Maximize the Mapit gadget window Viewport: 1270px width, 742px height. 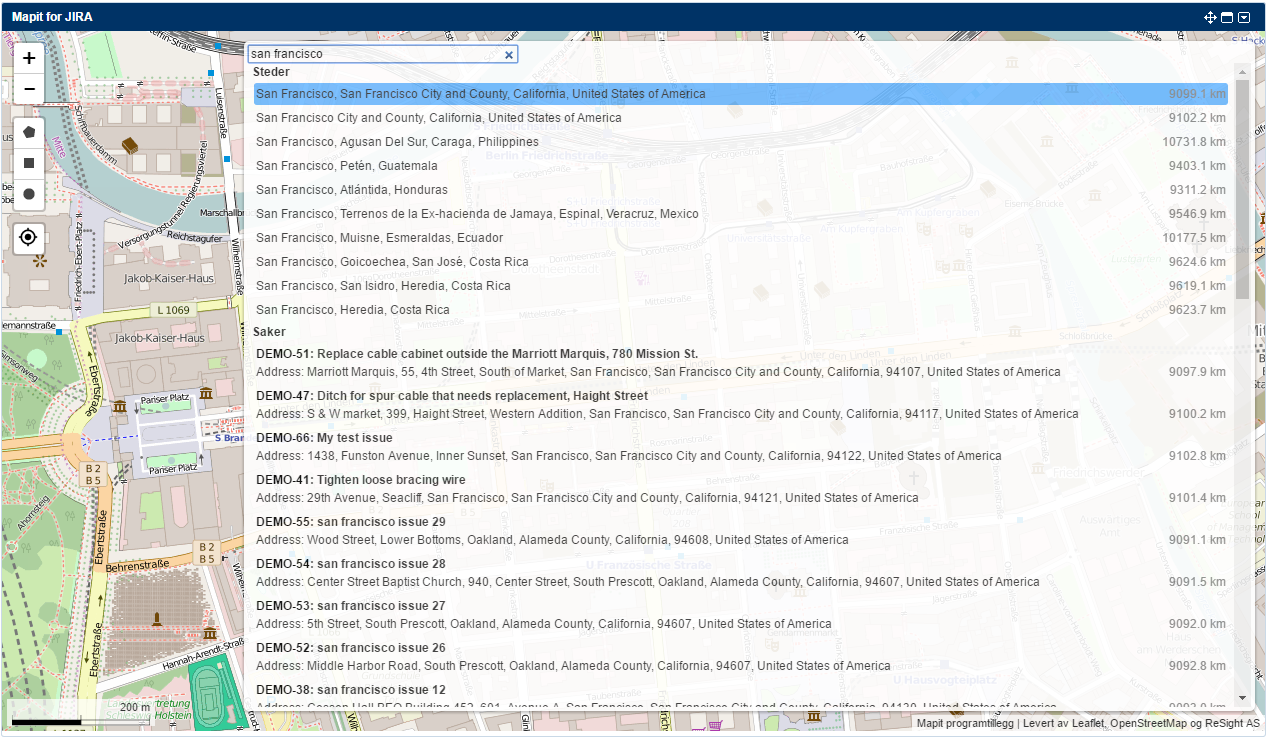pyautogui.click(x=1227, y=17)
